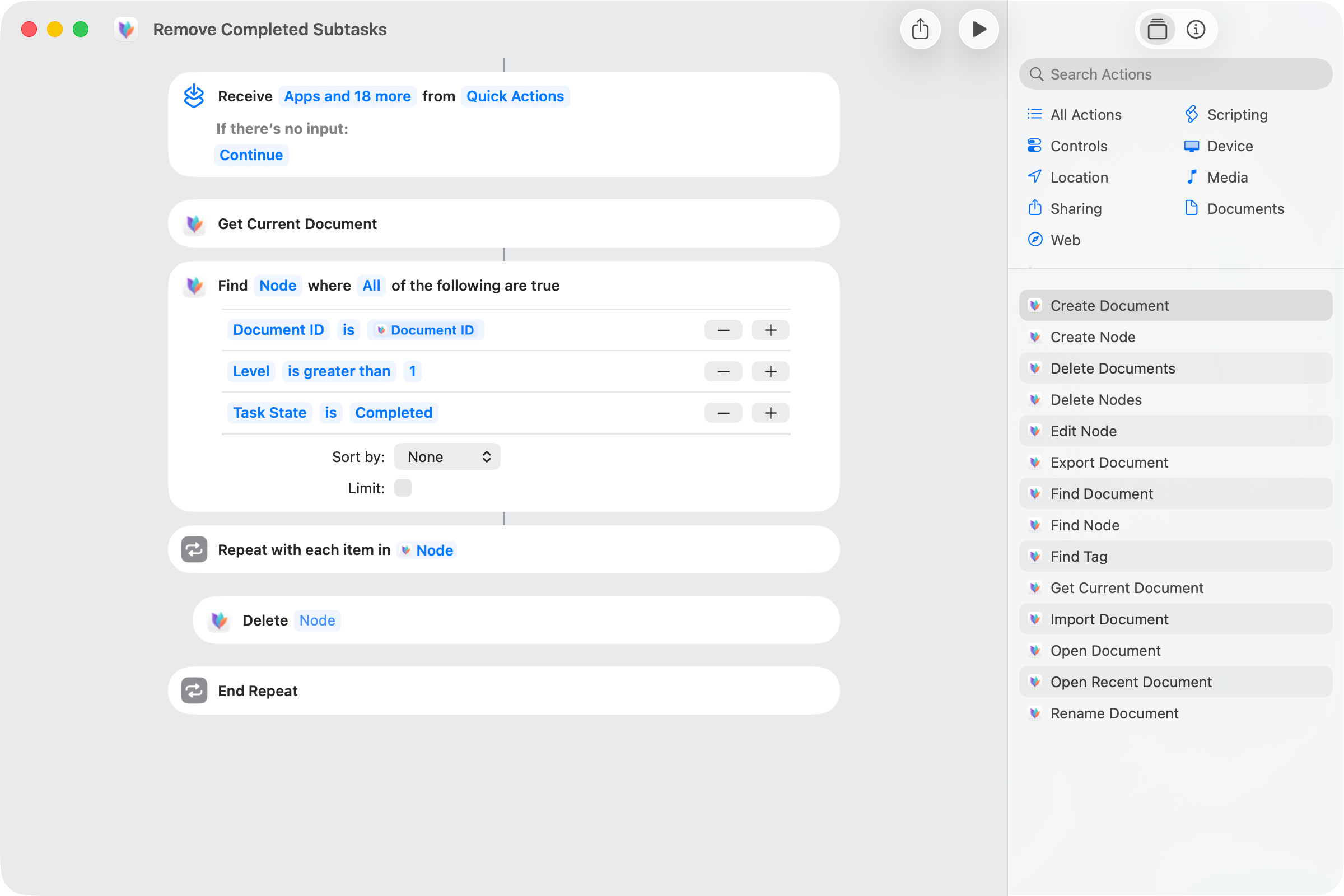Screen dimensions: 1344x896
Task: Select the Device category
Action: (x=1219, y=146)
